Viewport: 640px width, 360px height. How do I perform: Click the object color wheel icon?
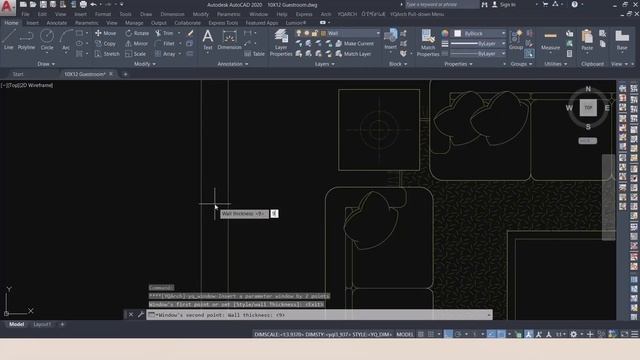(x=445, y=33)
